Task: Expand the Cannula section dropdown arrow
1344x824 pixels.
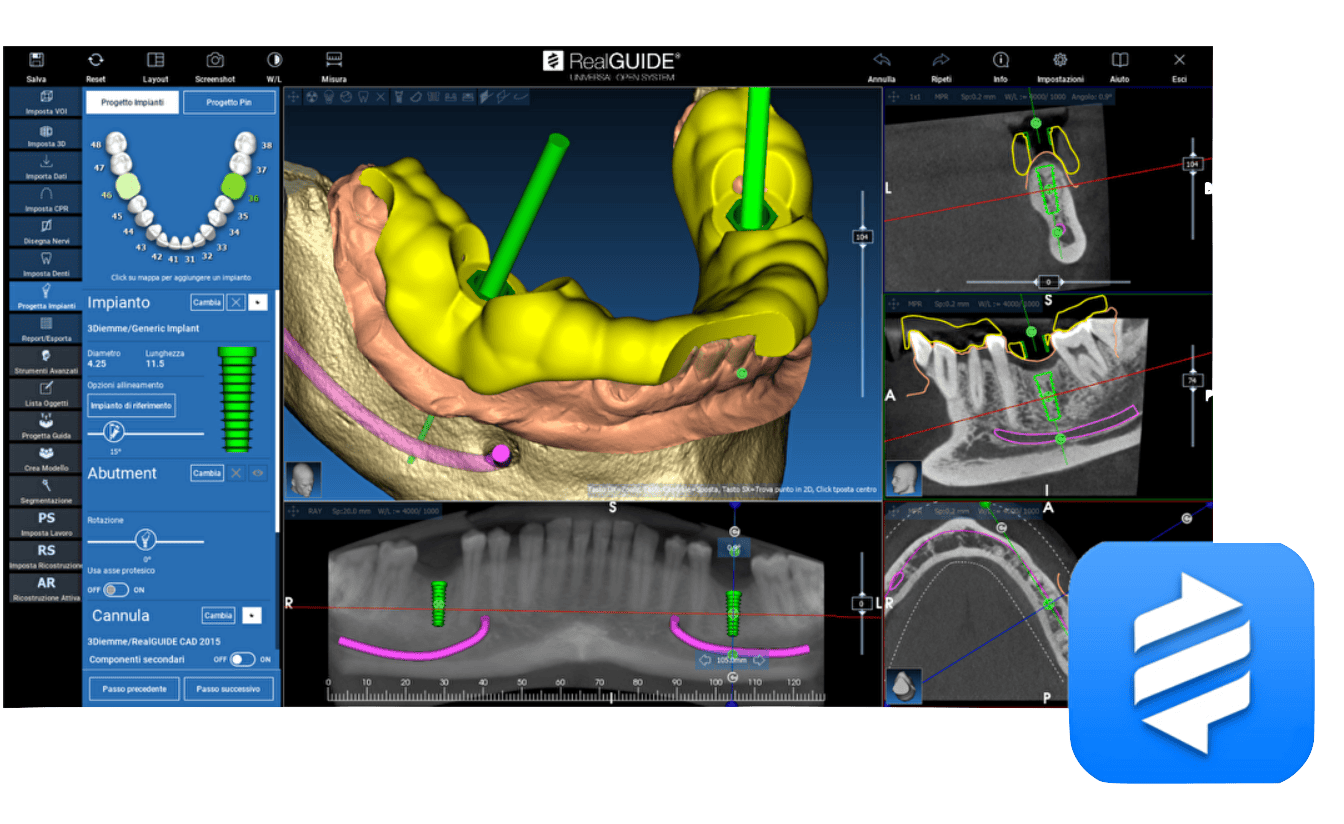Action: (x=252, y=615)
